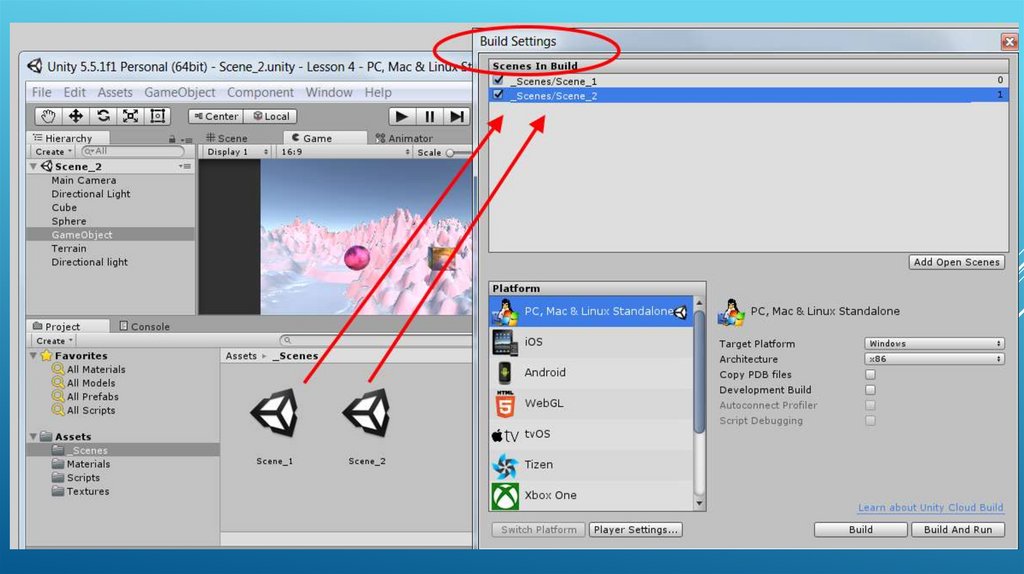Select Android platform

click(591, 373)
